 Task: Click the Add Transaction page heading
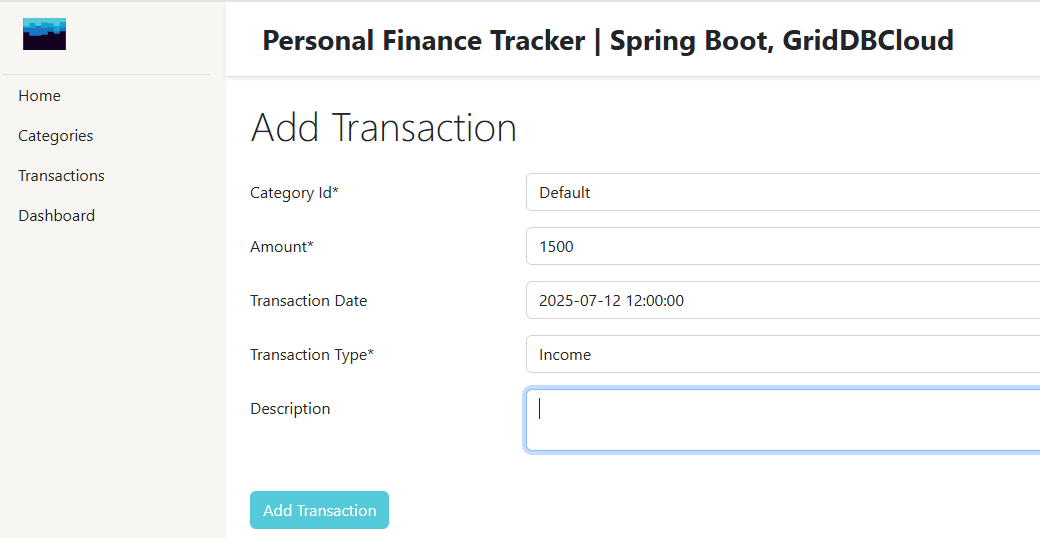(383, 128)
